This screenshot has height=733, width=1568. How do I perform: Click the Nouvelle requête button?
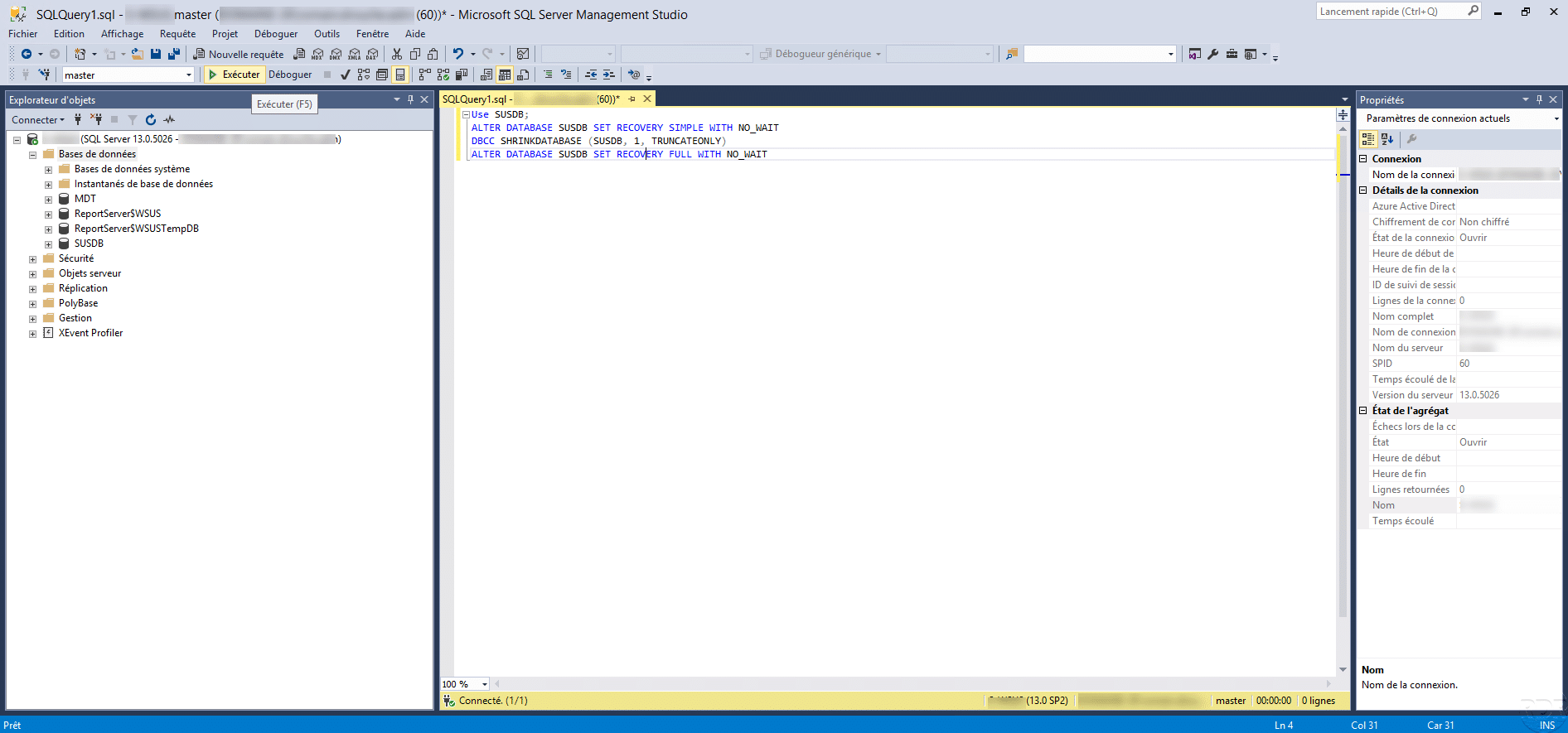pyautogui.click(x=239, y=54)
